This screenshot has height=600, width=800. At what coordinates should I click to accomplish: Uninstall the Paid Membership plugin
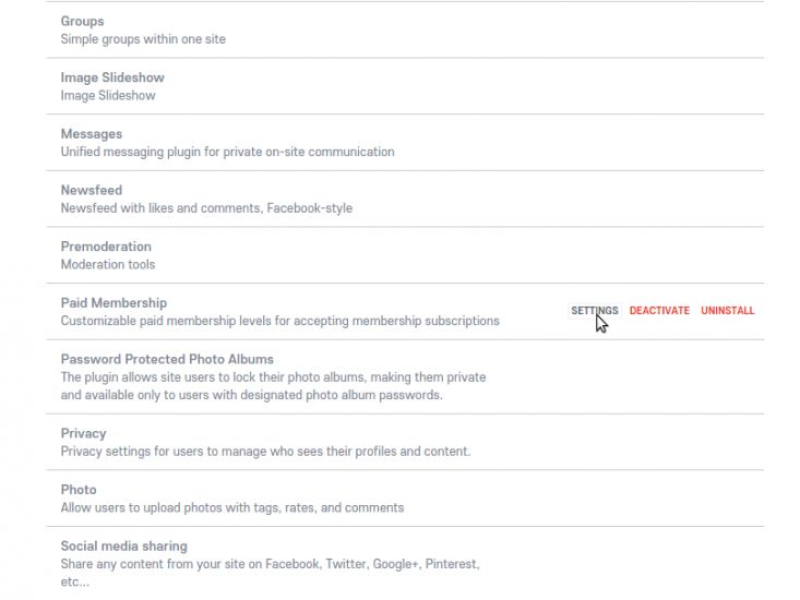point(727,311)
